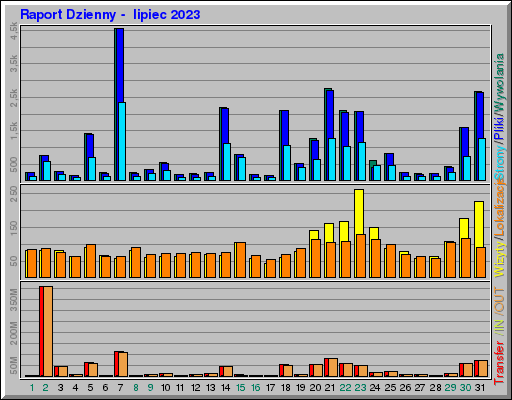Click the '3,5k' y-axis value
Screen dimensions: 512x400
pos(14,64)
